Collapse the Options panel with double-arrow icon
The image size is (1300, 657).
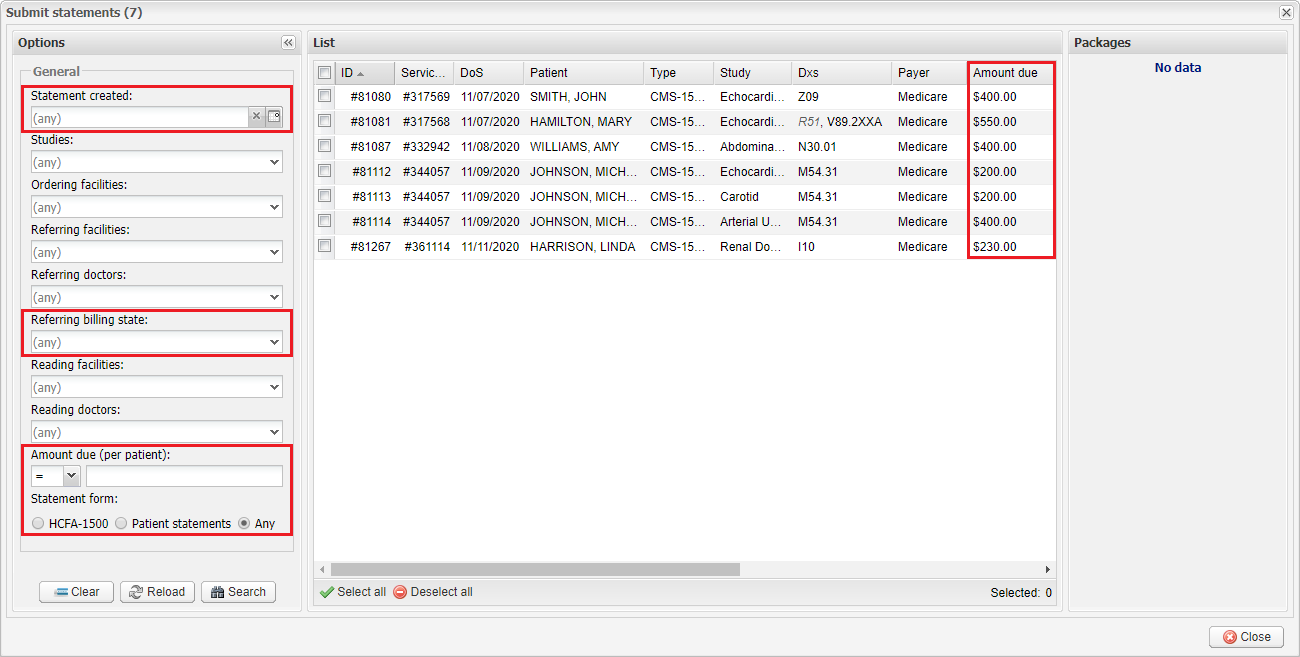288,43
